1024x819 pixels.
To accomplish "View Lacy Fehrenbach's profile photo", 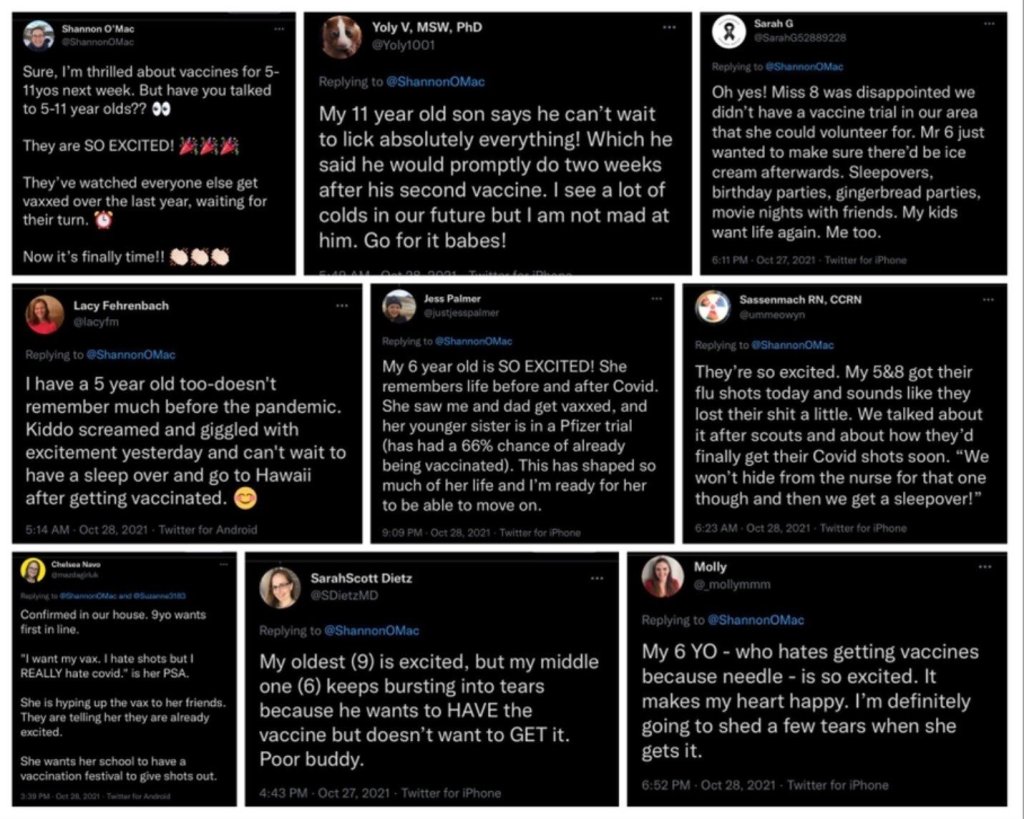I will click(x=45, y=313).
